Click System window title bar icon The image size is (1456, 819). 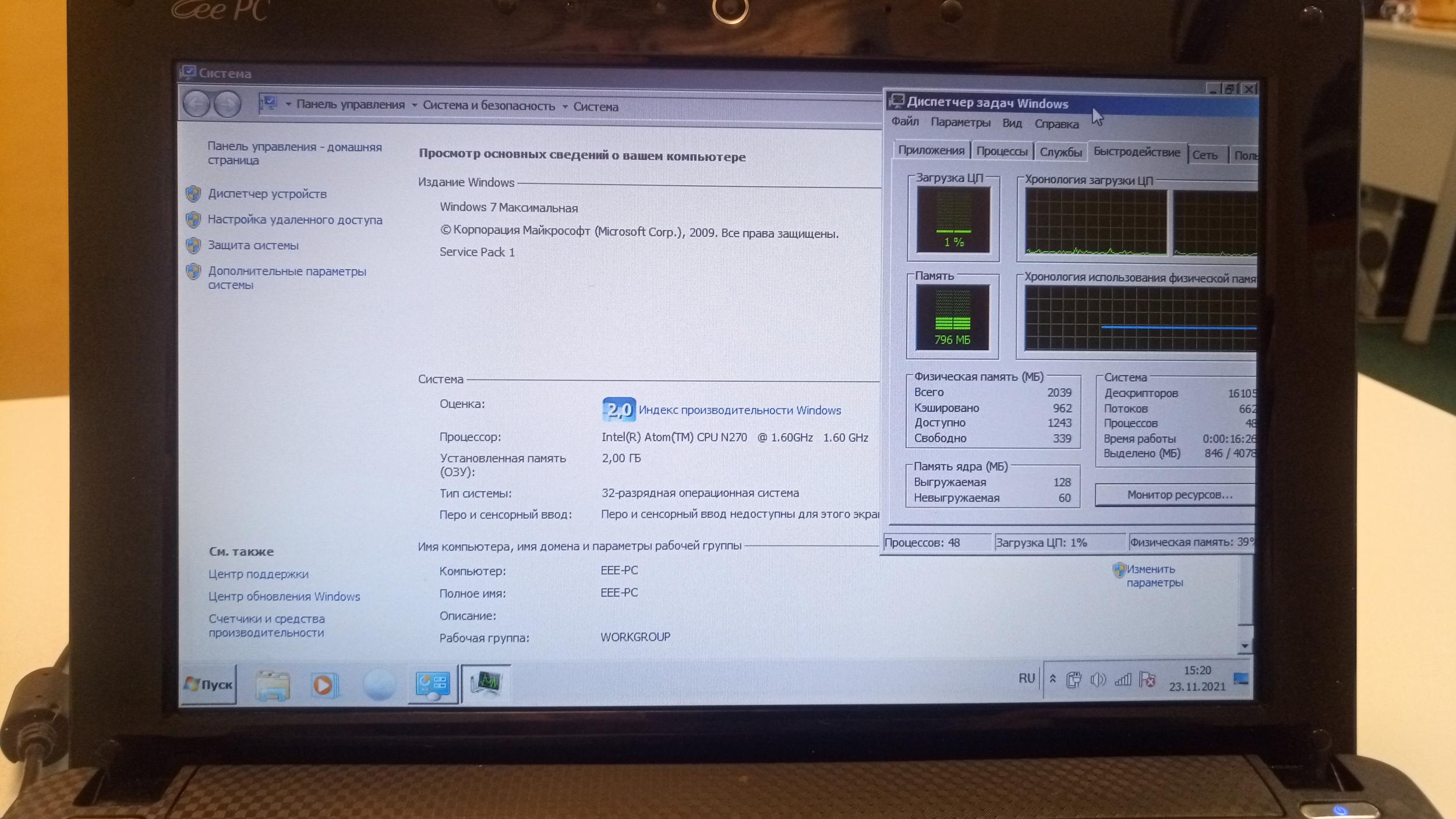click(188, 72)
